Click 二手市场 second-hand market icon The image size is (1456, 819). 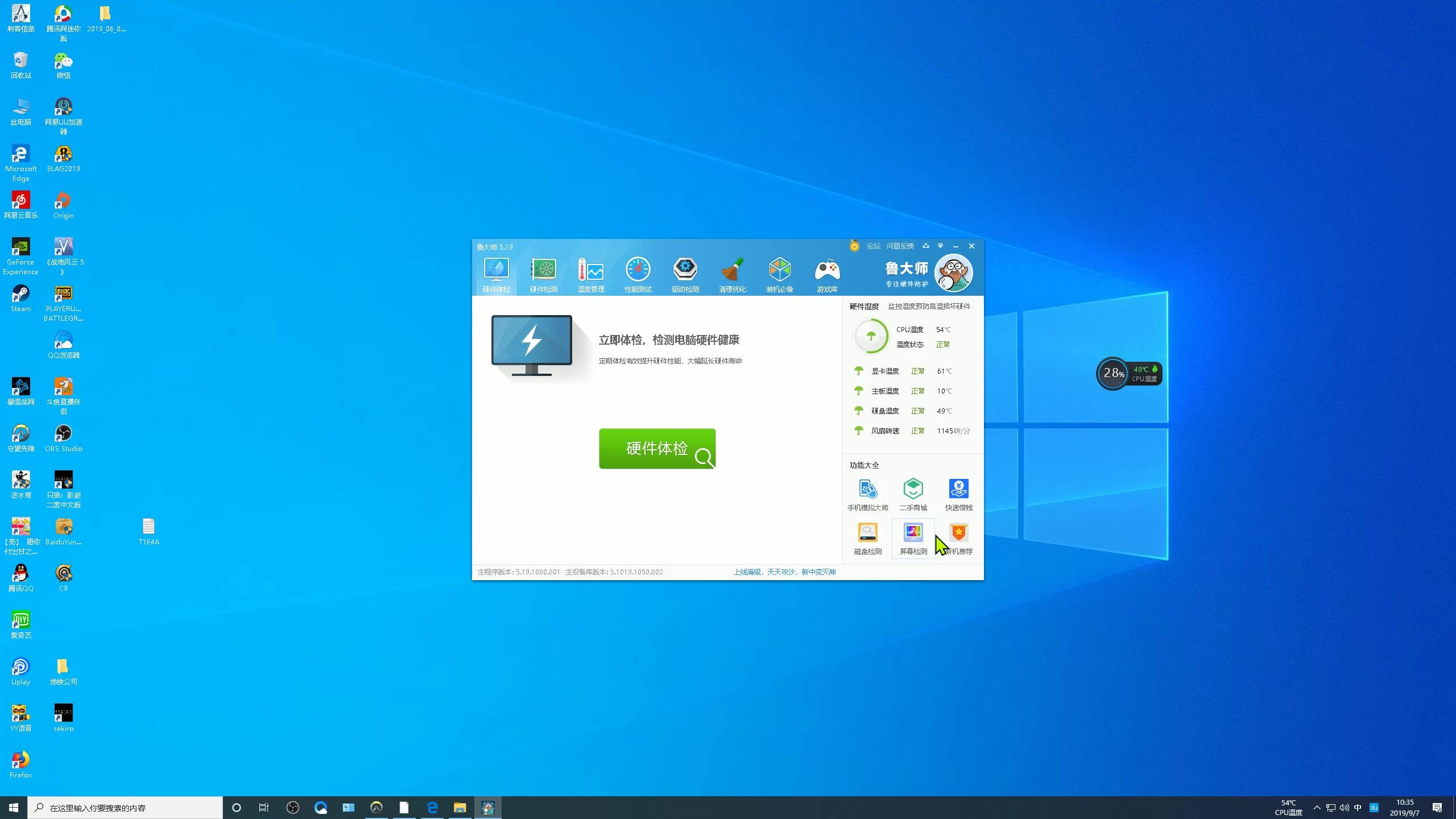pyautogui.click(x=912, y=491)
